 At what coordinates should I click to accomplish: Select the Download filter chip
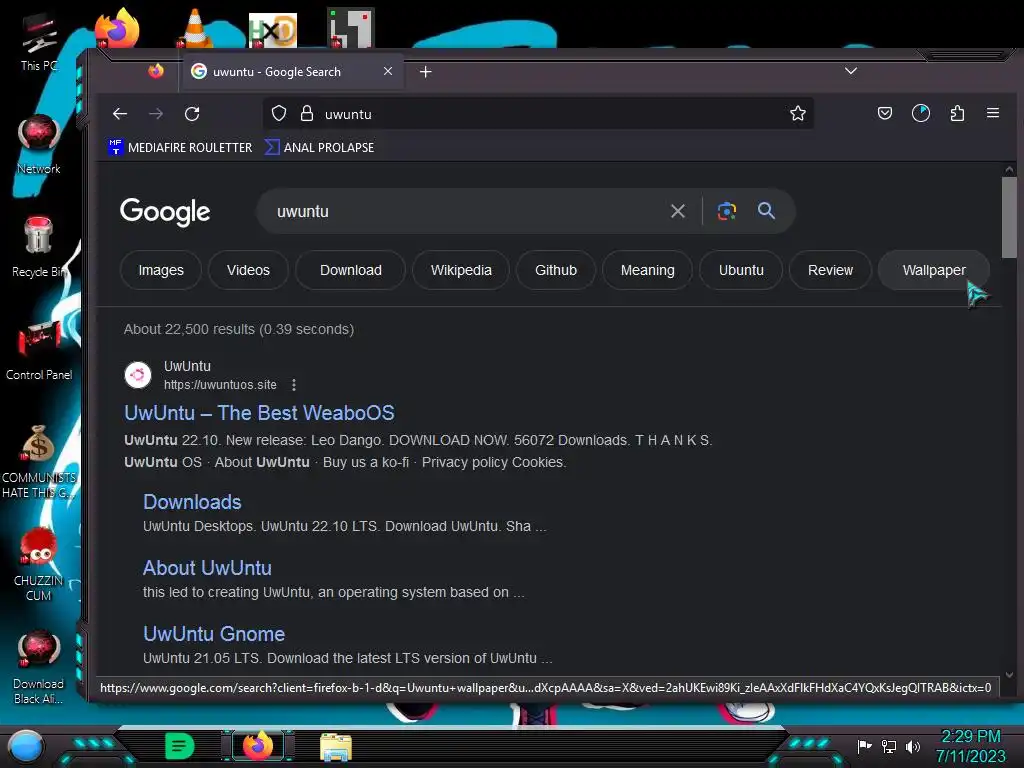[x=351, y=270]
